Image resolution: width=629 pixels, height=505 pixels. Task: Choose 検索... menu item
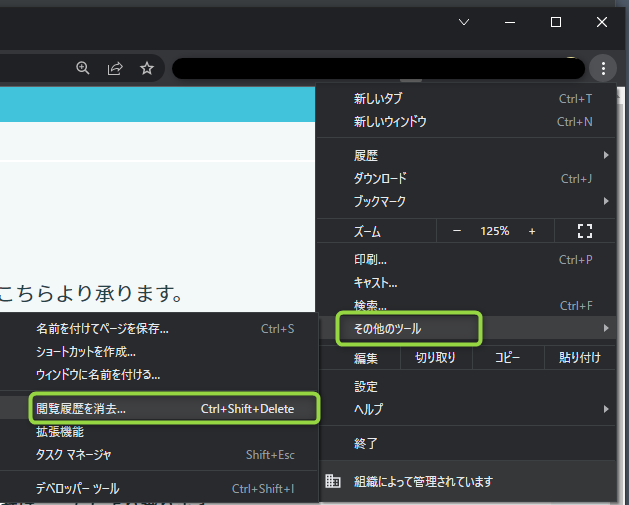[466, 306]
